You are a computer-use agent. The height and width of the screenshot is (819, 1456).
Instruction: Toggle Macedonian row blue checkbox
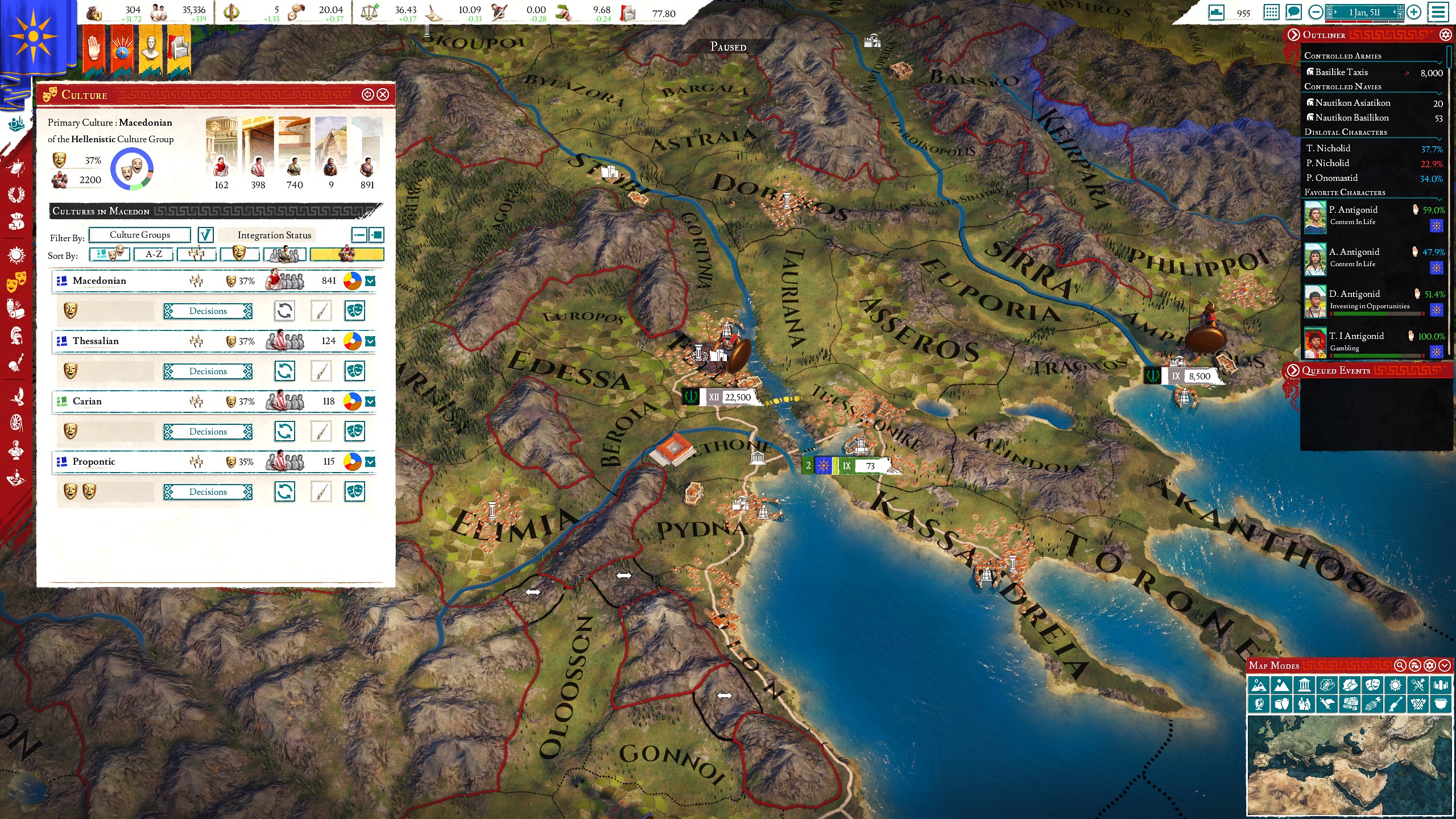(370, 281)
